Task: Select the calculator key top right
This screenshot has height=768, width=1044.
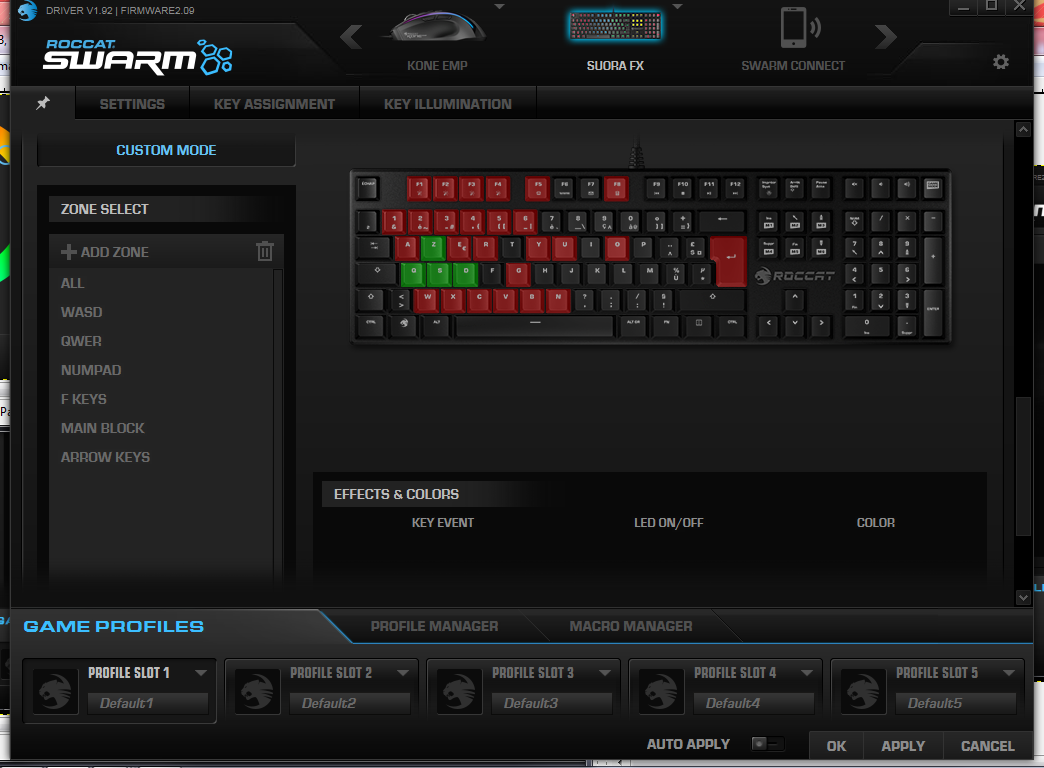Action: (933, 187)
